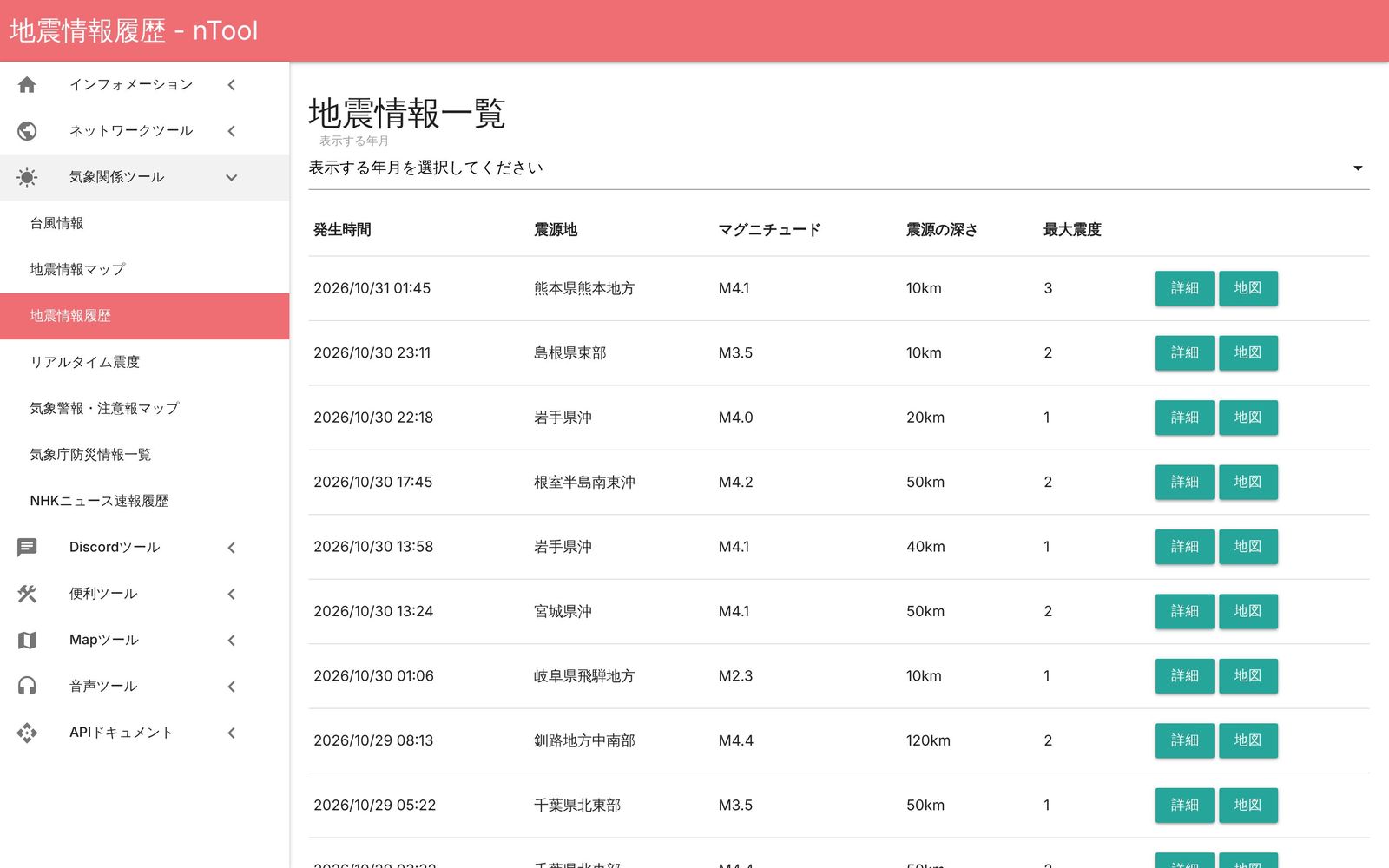Expand the ネットワークツール chevron
1389x868 pixels.
pos(231,131)
